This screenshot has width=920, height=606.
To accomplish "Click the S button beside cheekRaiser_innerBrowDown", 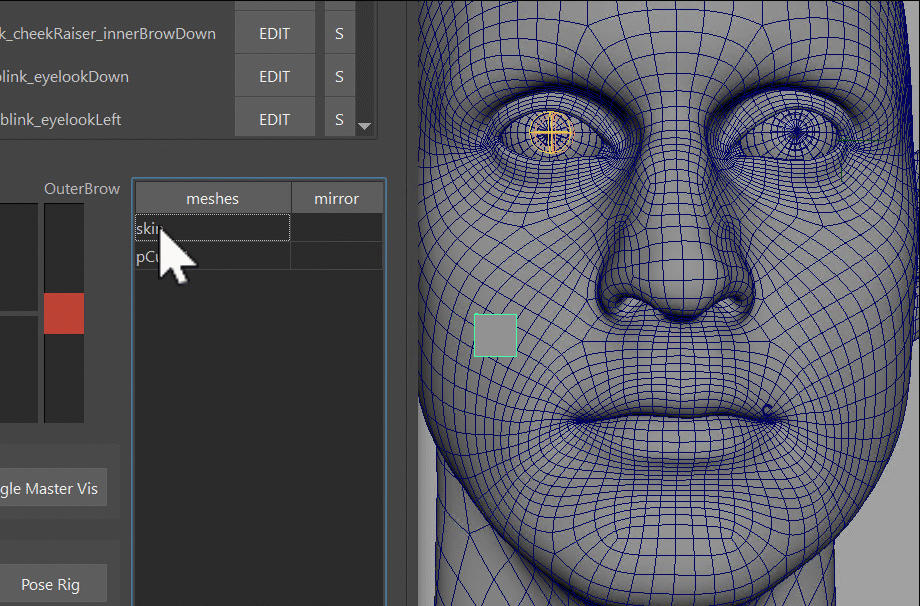I will point(339,33).
